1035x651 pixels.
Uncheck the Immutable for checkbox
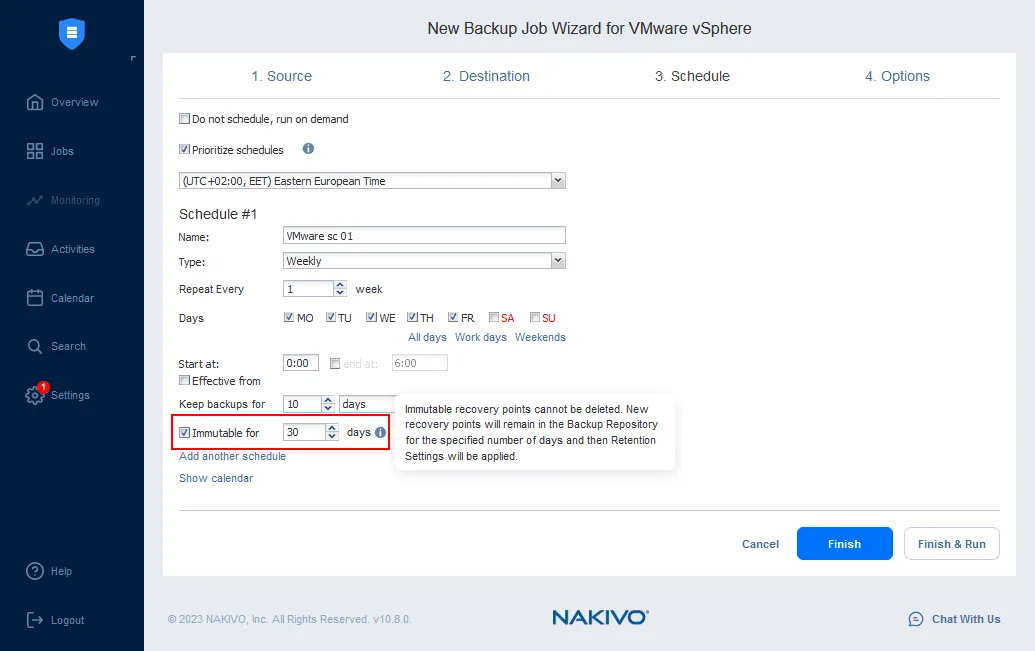click(184, 433)
